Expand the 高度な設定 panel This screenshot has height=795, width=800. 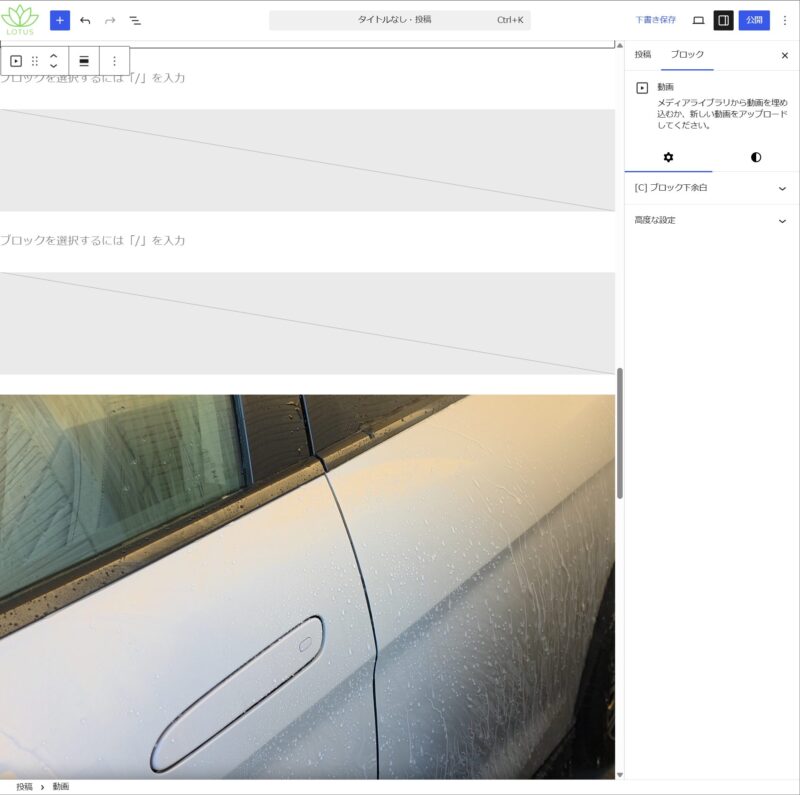click(x=711, y=220)
